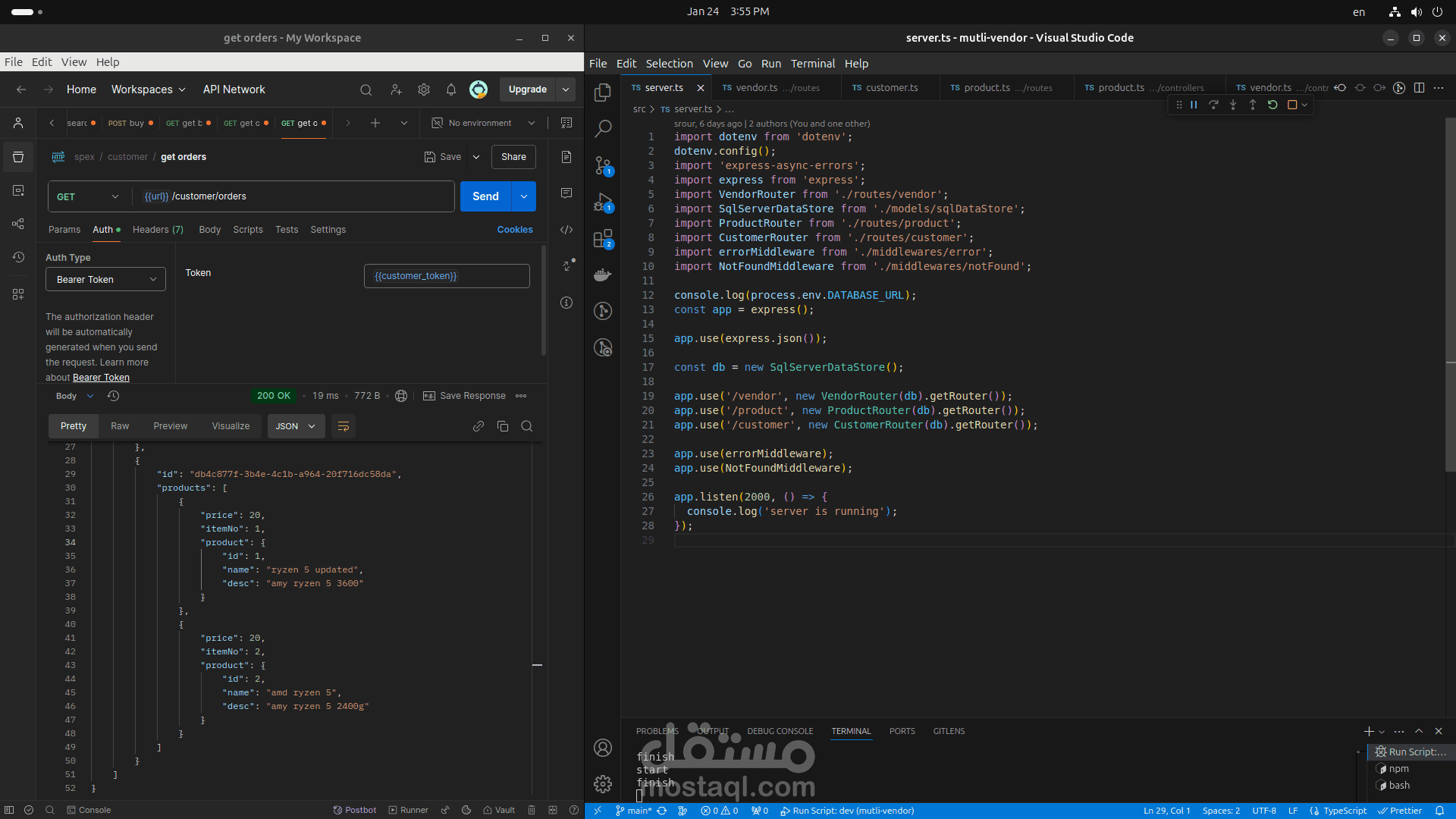
Task: Expand the Bearer Token auth type dropdown
Action: tap(105, 280)
